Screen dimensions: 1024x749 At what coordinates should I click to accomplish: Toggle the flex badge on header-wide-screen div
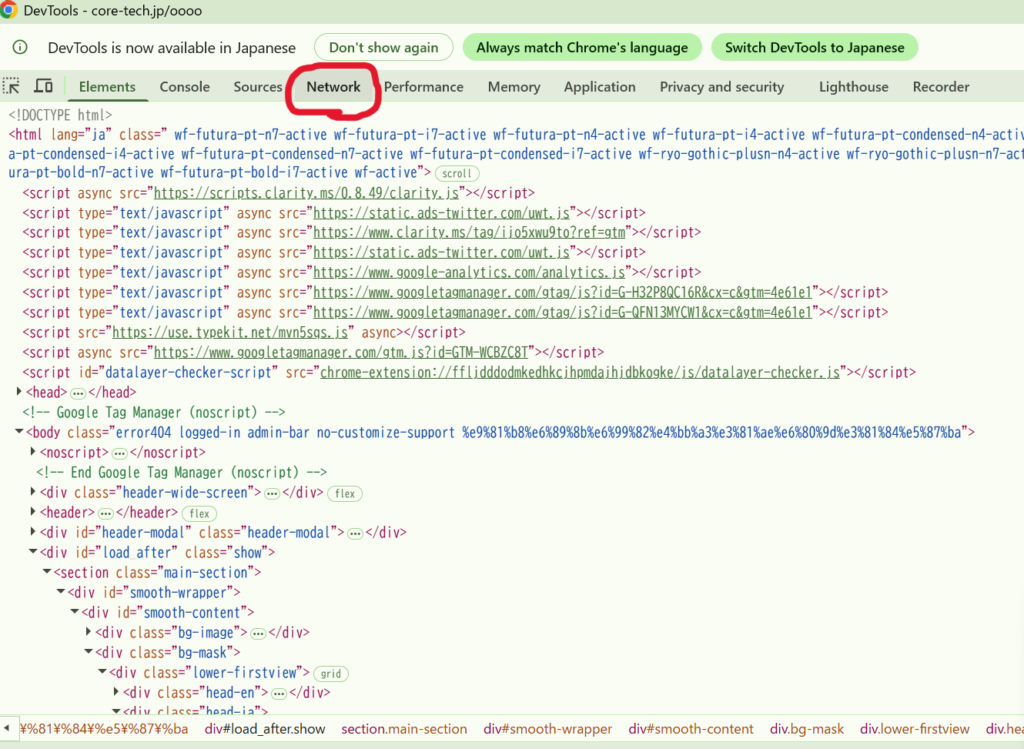click(346, 493)
